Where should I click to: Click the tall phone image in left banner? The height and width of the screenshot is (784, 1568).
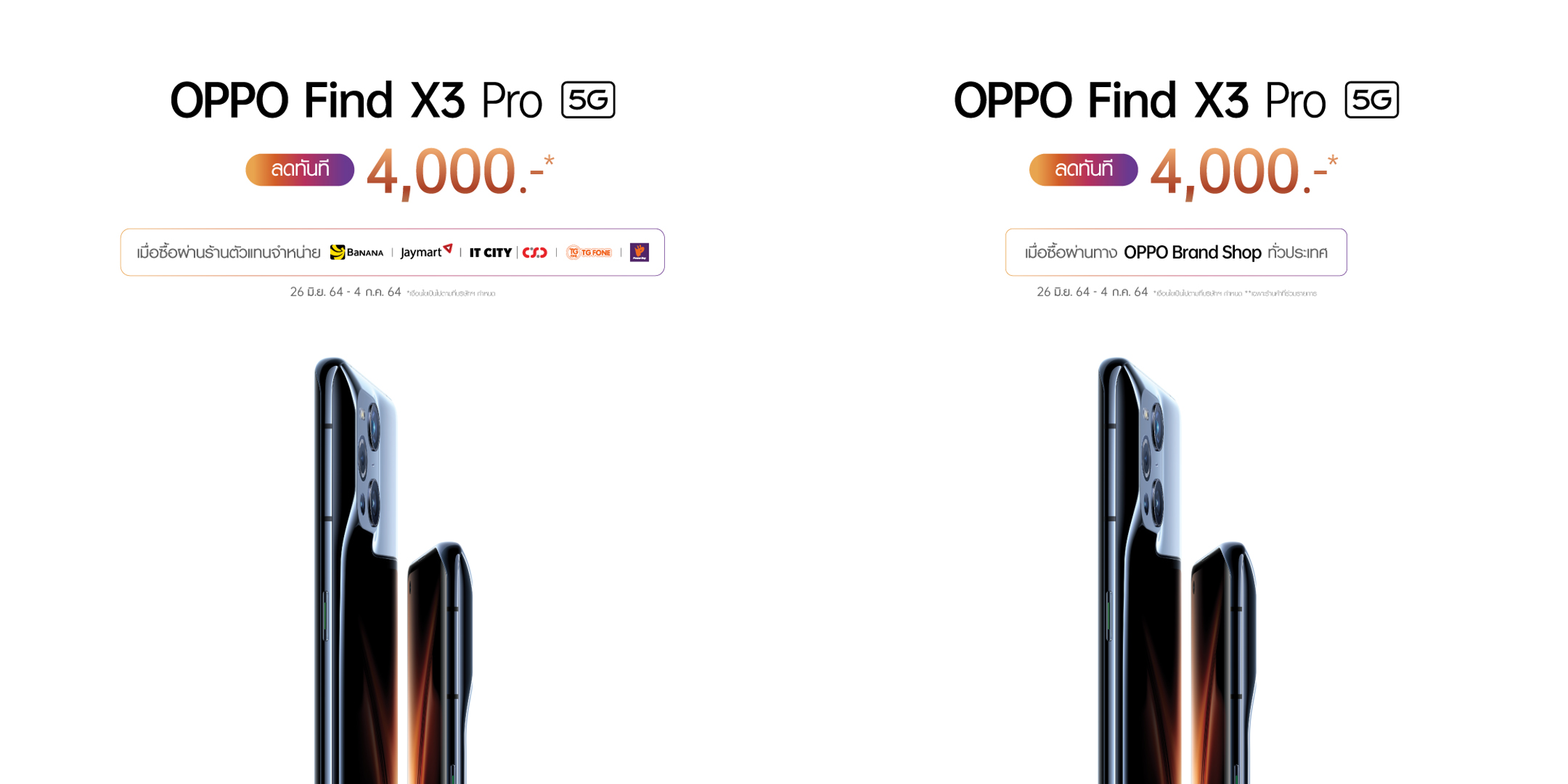coord(355,570)
